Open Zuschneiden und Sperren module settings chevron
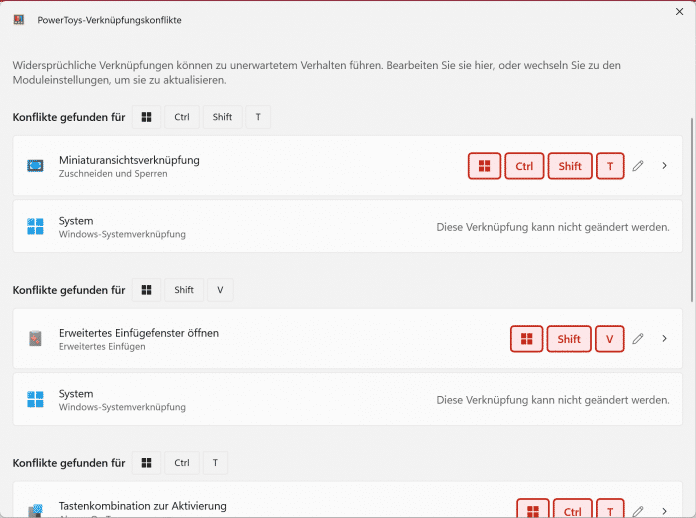The image size is (696, 518). [664, 166]
